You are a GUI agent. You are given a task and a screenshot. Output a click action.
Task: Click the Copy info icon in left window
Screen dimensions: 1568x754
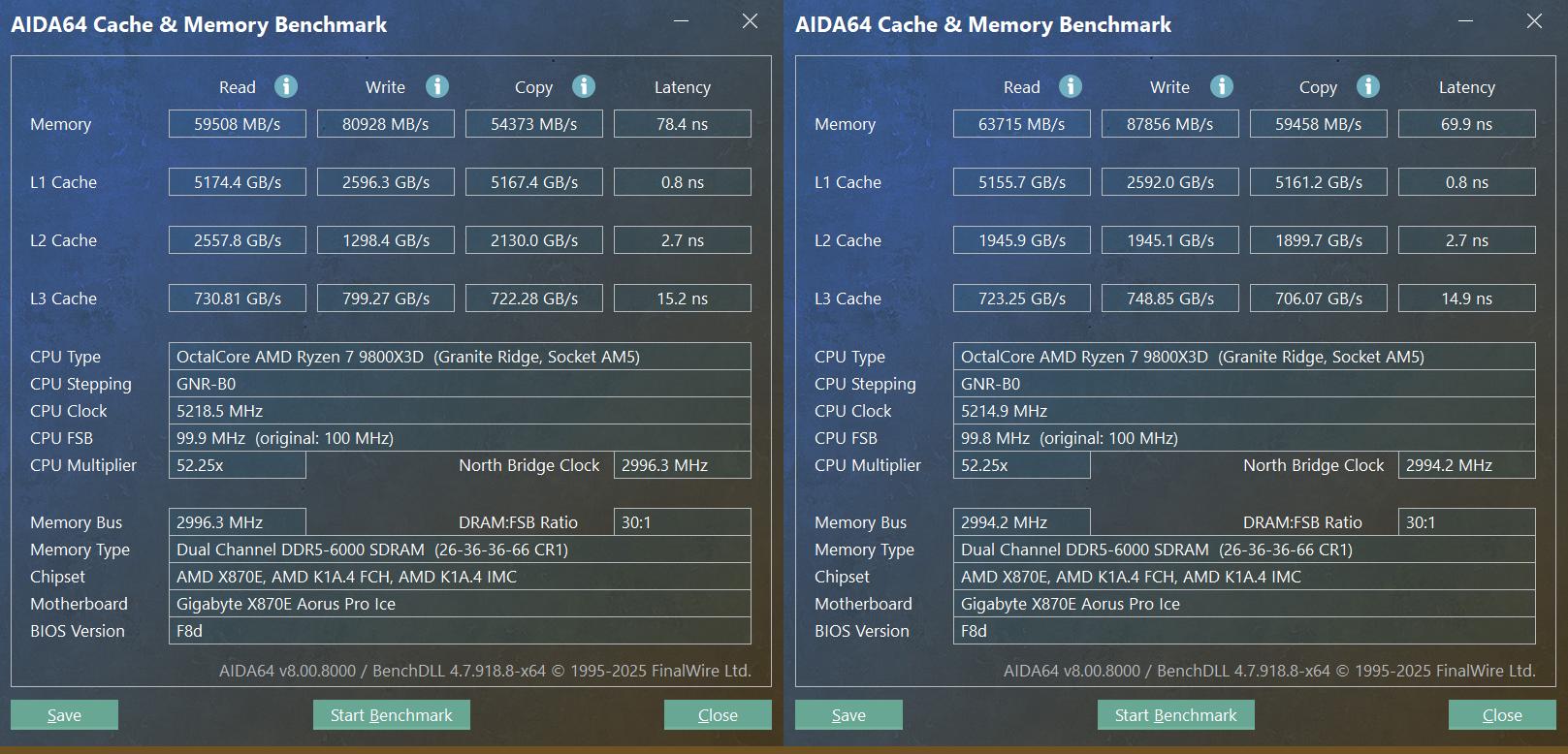[x=584, y=86]
